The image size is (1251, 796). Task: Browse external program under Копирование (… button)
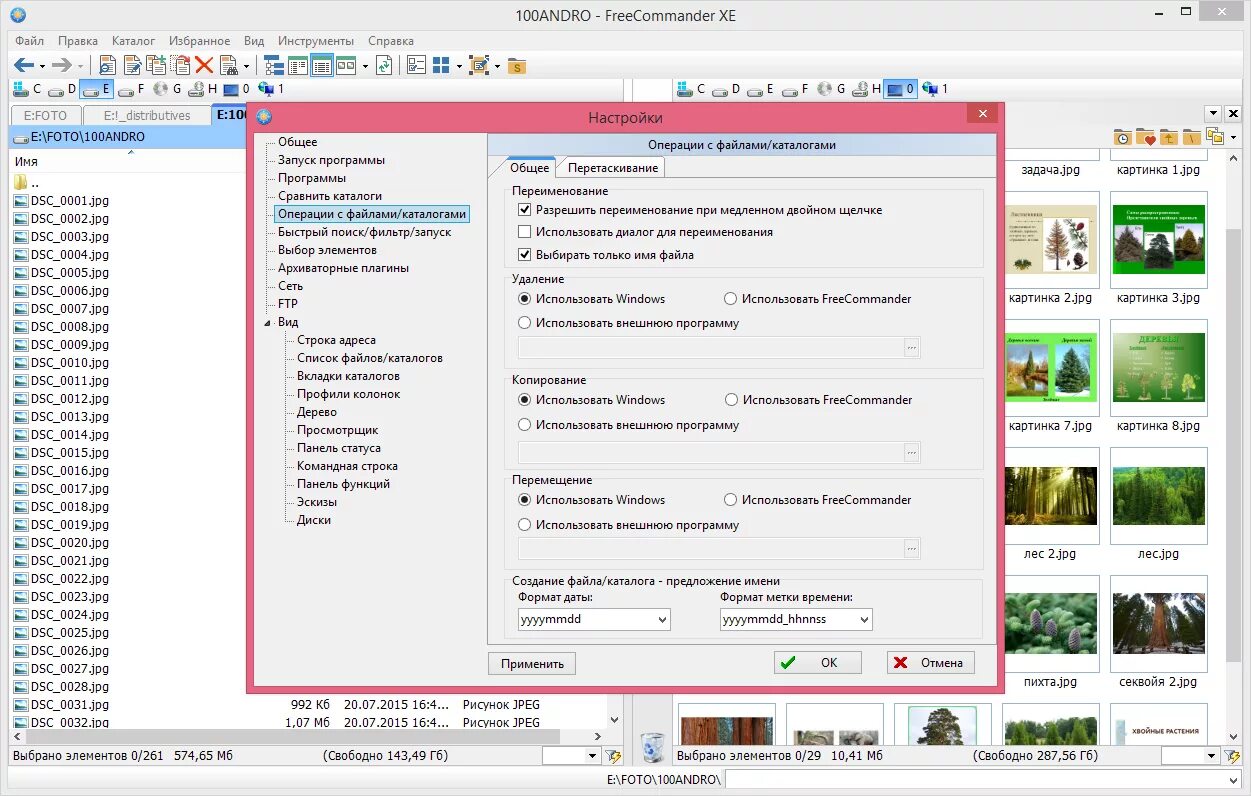[x=911, y=452]
